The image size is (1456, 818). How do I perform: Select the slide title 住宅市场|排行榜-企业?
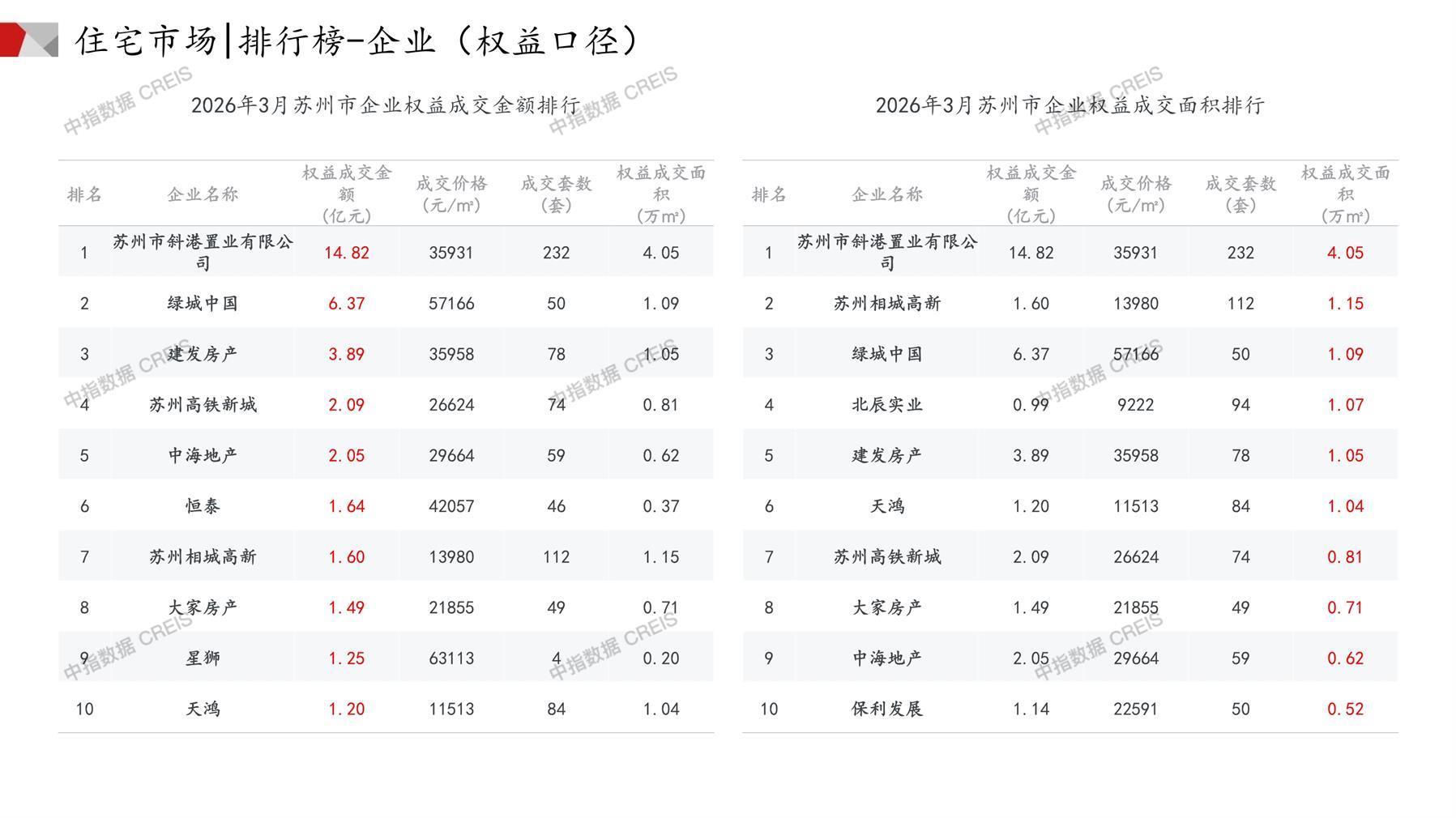point(357,40)
